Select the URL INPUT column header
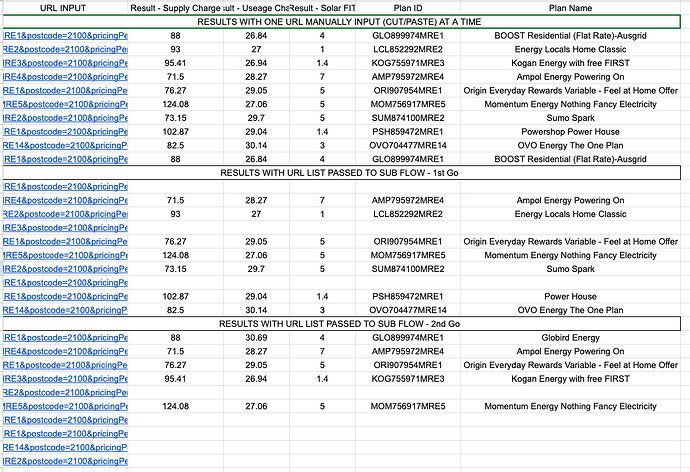Image resolution: width=690 pixels, height=472 pixels. click(63, 8)
